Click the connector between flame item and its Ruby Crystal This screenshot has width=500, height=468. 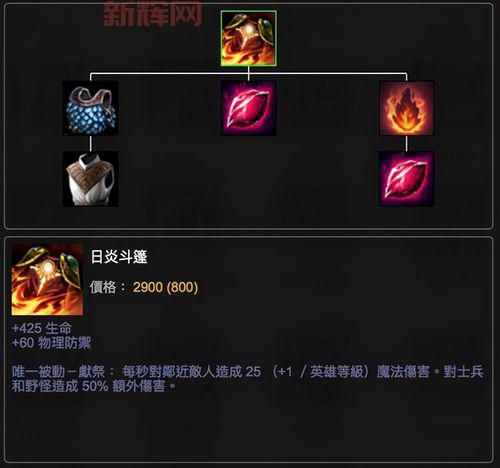click(406, 143)
